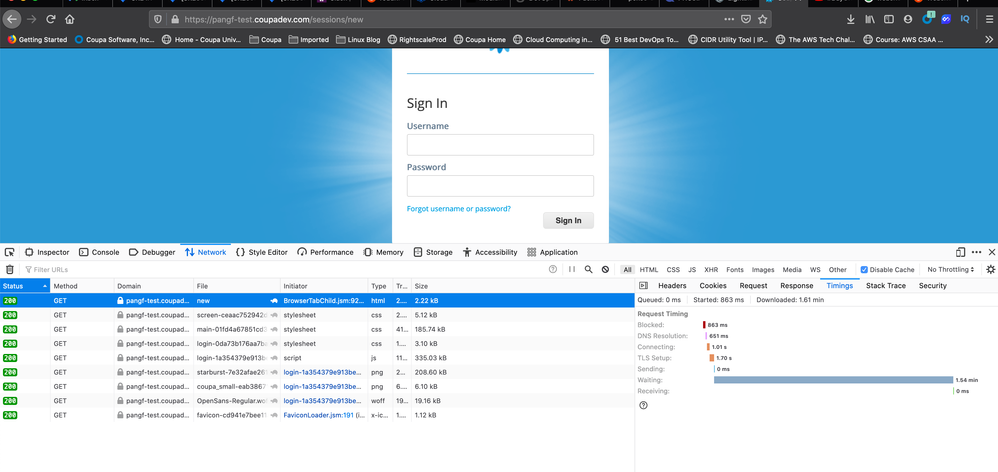998x472 pixels.
Task: Filter the list via Filter URLs box
Action: pos(283,270)
